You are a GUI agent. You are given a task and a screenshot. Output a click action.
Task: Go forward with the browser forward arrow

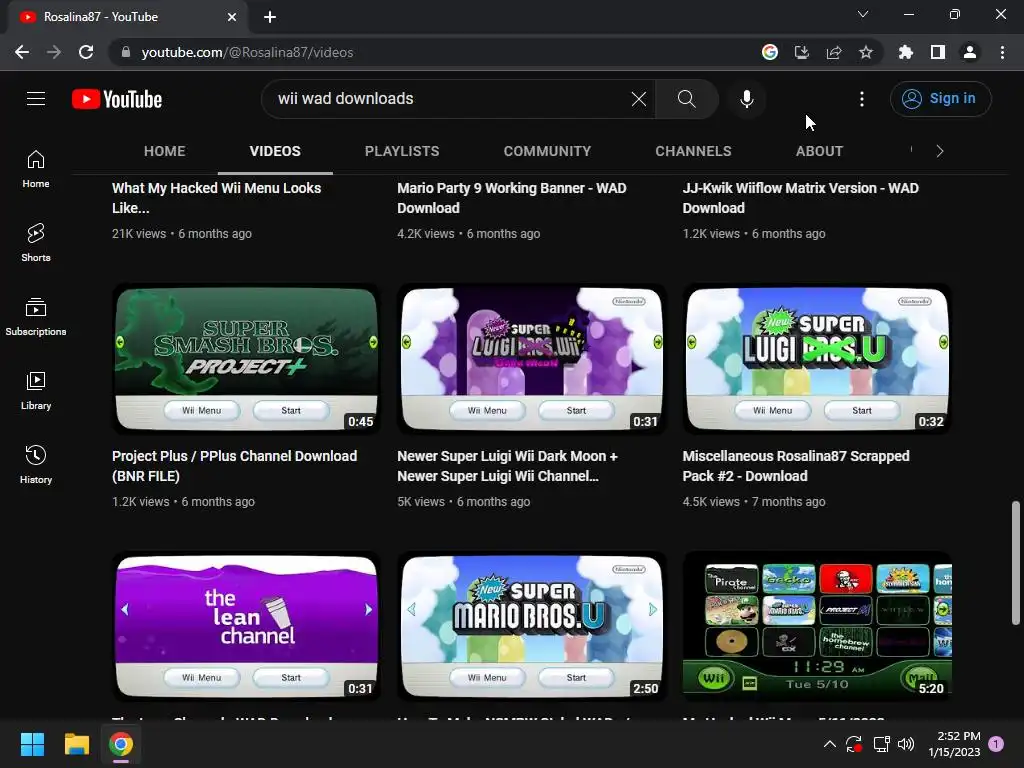click(x=54, y=52)
